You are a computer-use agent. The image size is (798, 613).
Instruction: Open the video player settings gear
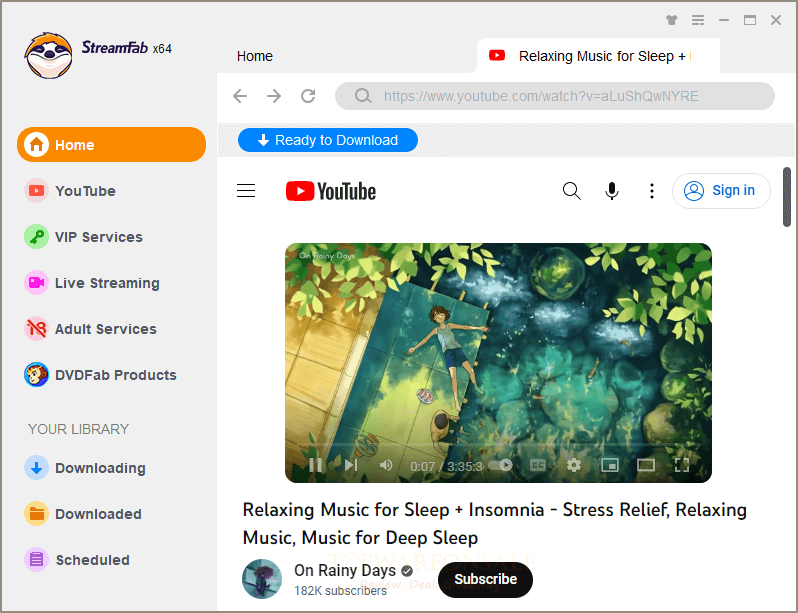(x=574, y=465)
